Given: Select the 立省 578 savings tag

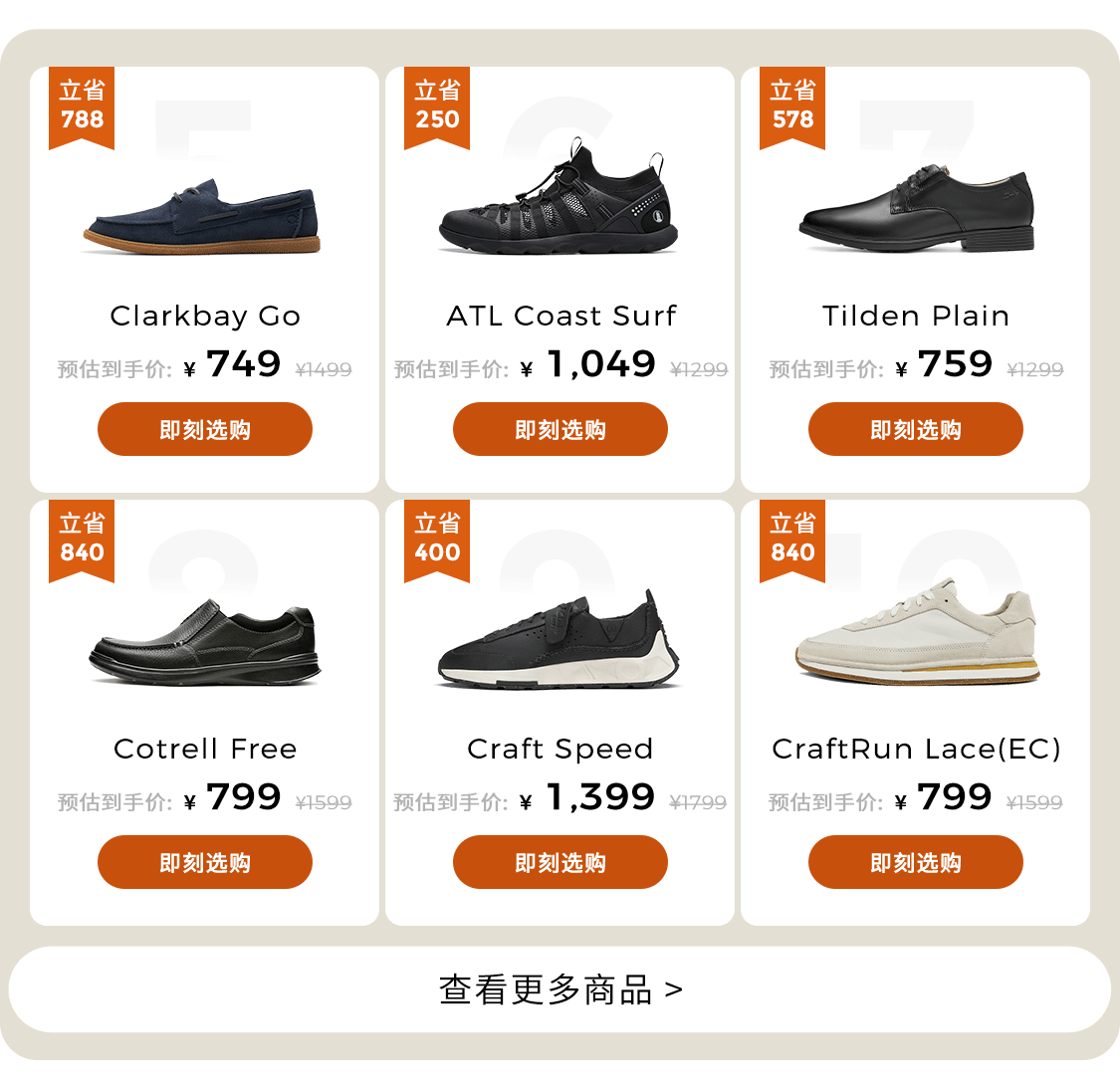Looking at the screenshot, I should click(792, 108).
